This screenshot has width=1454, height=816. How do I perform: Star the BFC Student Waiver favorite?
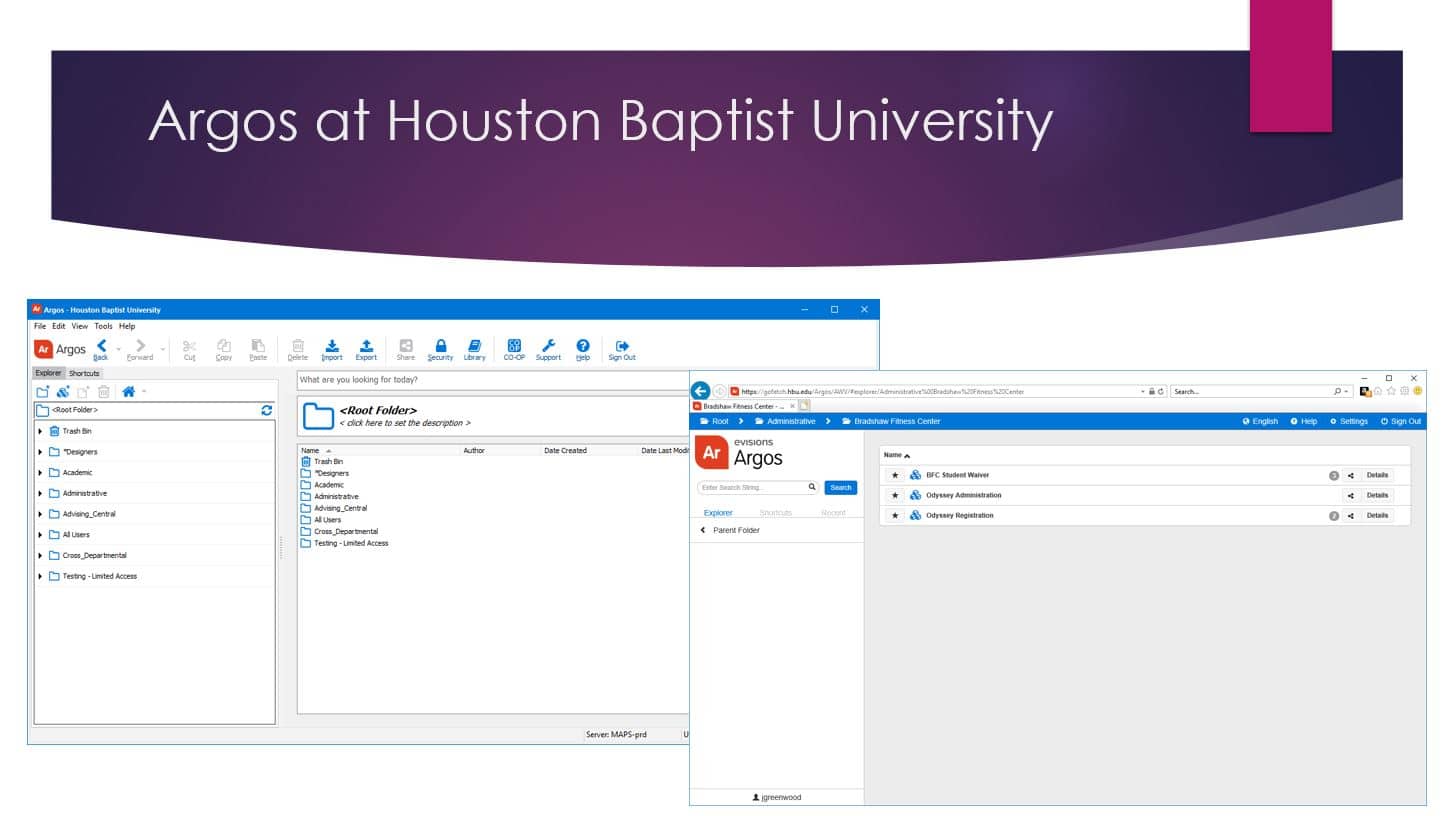[x=895, y=475]
